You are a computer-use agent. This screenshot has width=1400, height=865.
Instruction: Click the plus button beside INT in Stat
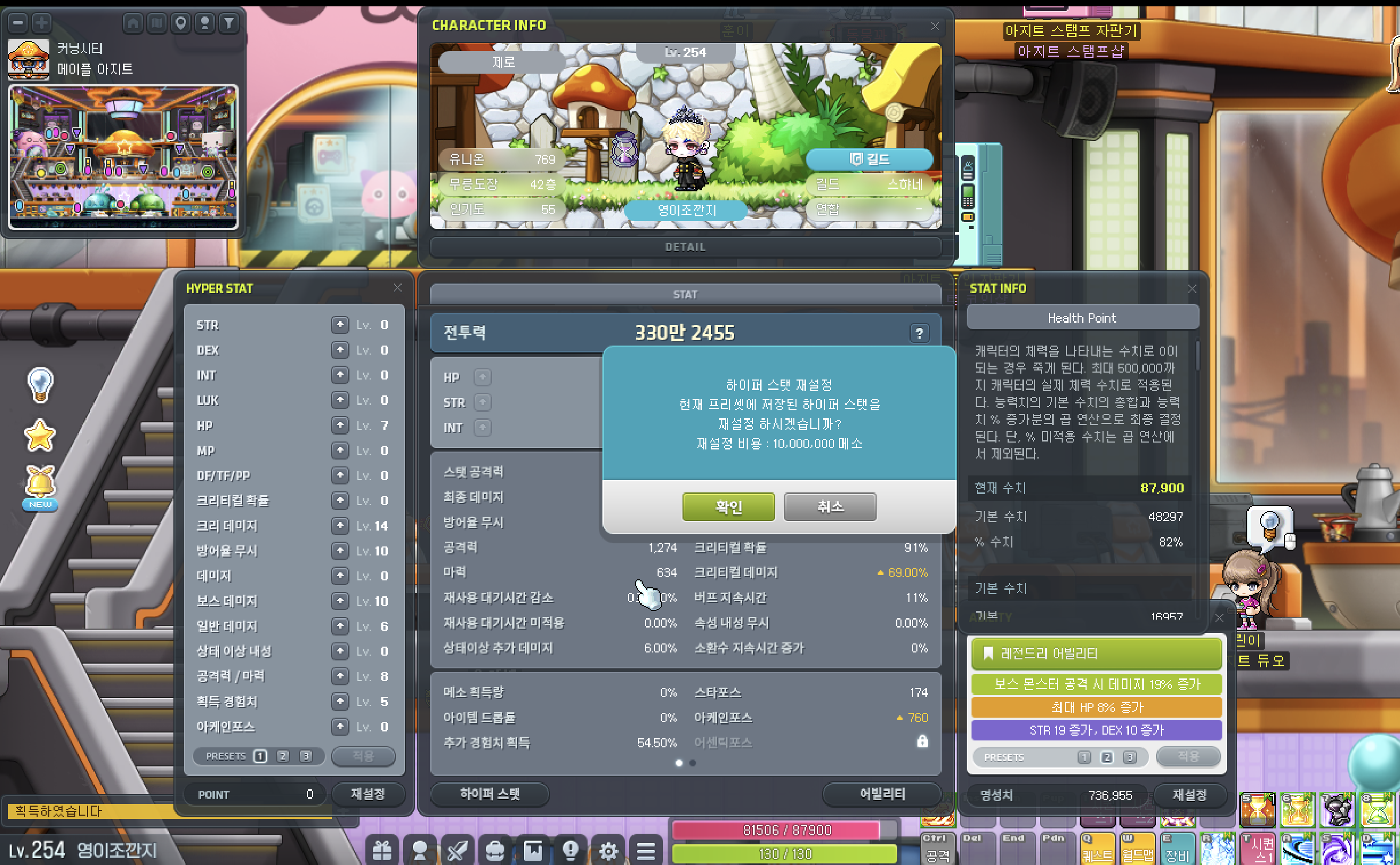pos(483,428)
